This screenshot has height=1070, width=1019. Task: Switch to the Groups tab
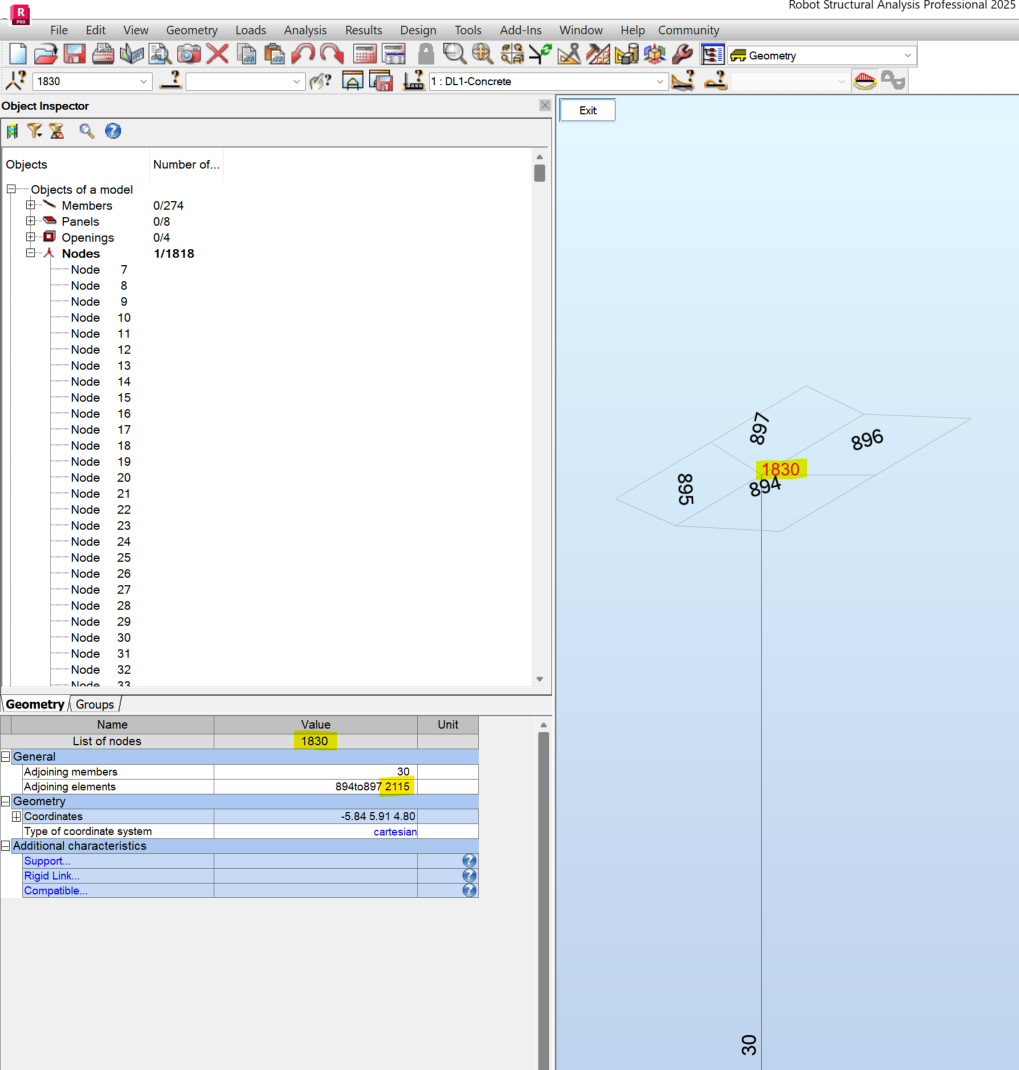click(x=94, y=704)
